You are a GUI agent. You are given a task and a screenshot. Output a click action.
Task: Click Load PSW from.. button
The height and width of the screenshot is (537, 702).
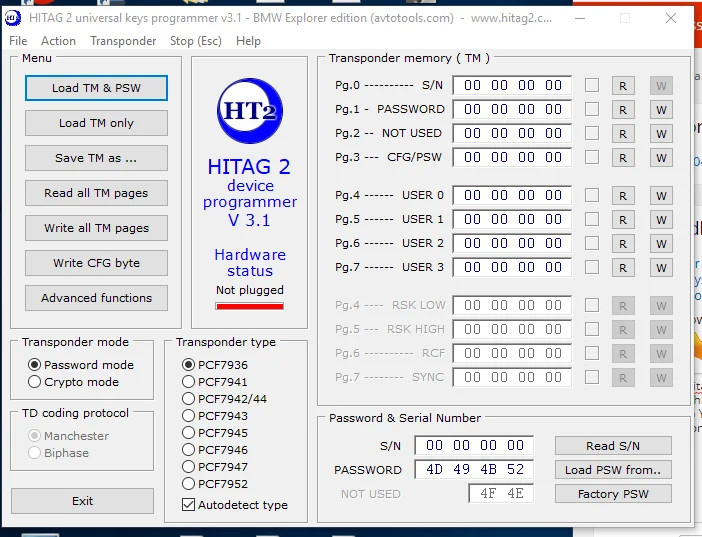[613, 469]
